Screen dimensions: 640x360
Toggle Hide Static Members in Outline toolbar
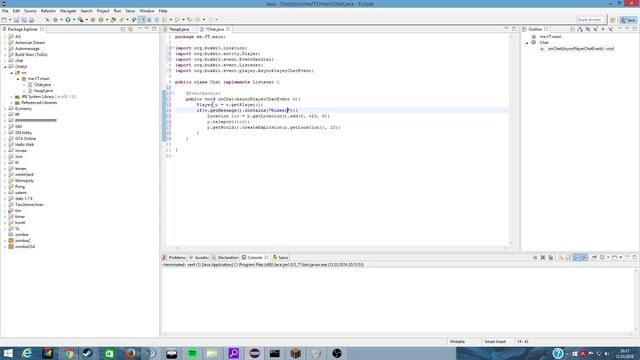596,29
